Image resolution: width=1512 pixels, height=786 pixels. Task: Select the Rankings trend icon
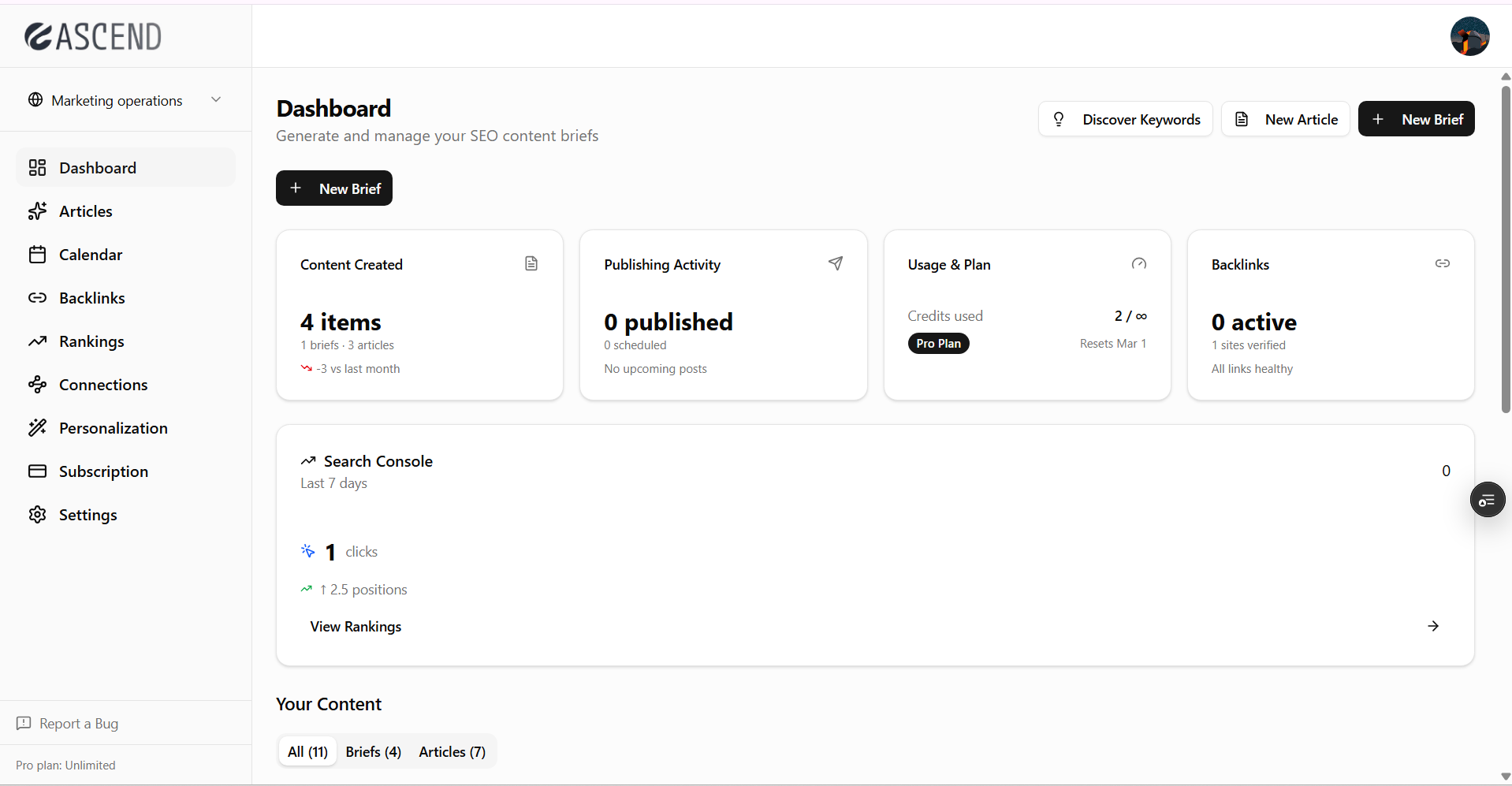click(38, 341)
